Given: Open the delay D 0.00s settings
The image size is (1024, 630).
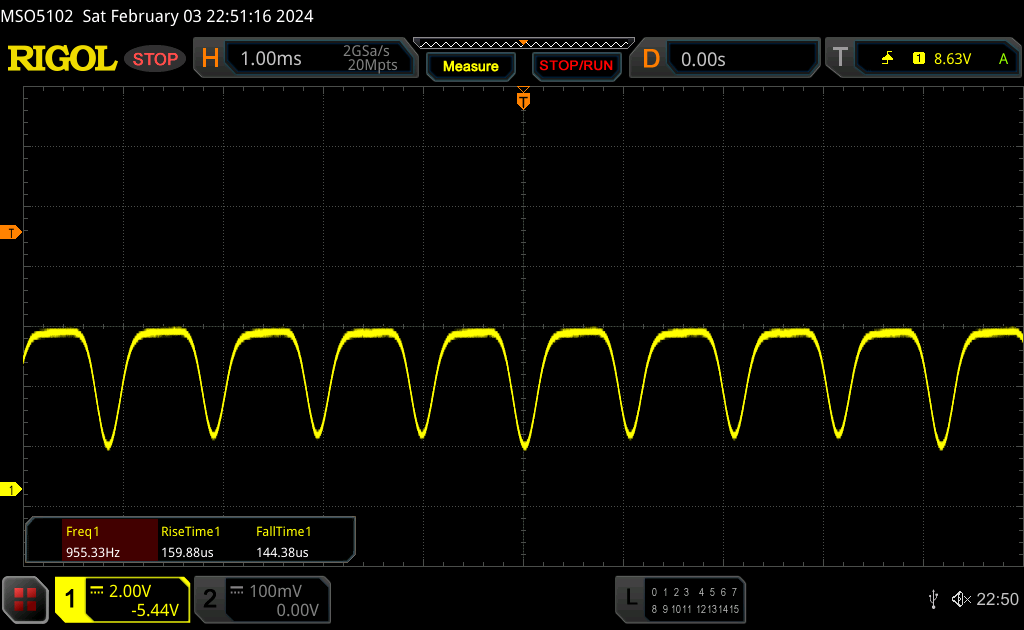Looking at the screenshot, I should [x=725, y=59].
